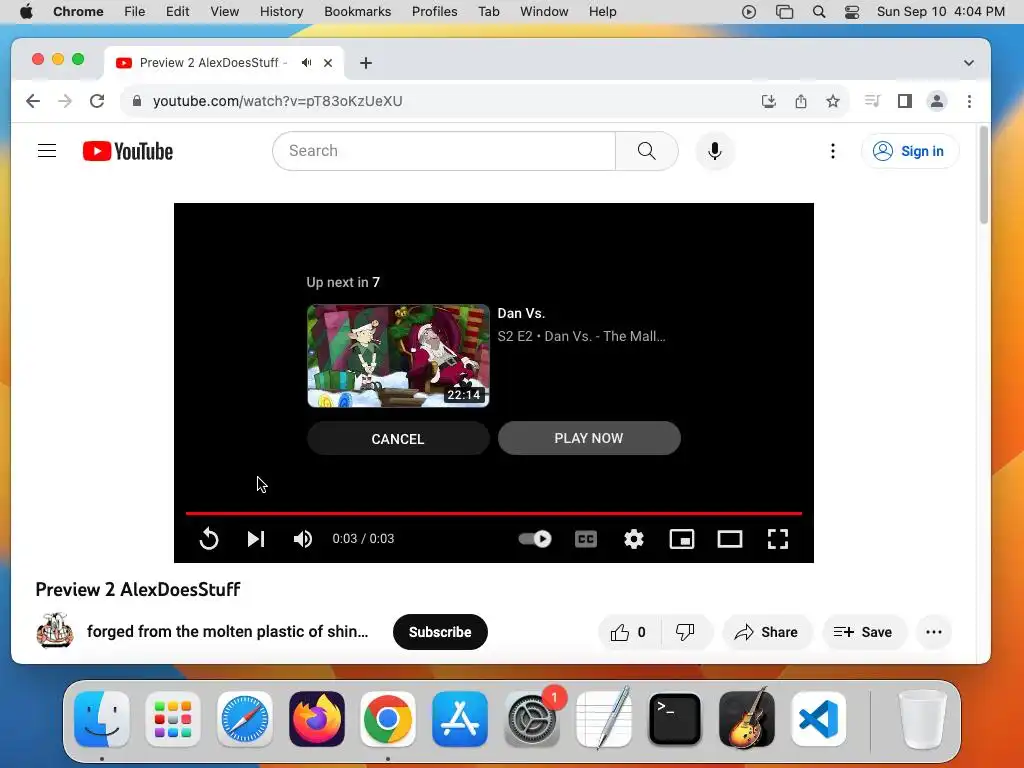Toggle Chrome side panel
Screen dimensions: 1024x768
904,101
